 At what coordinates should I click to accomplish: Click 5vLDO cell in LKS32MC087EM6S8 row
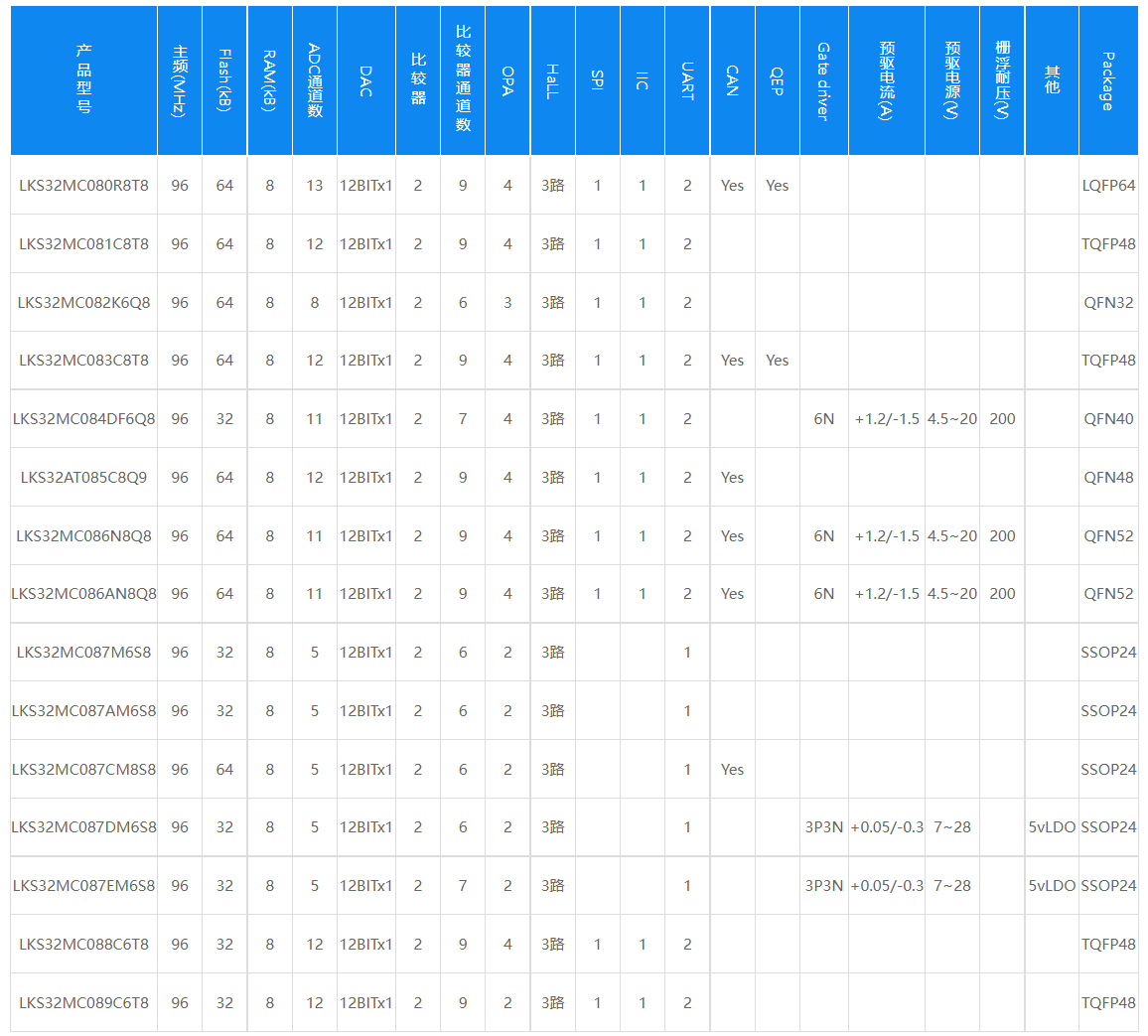pos(1052,886)
